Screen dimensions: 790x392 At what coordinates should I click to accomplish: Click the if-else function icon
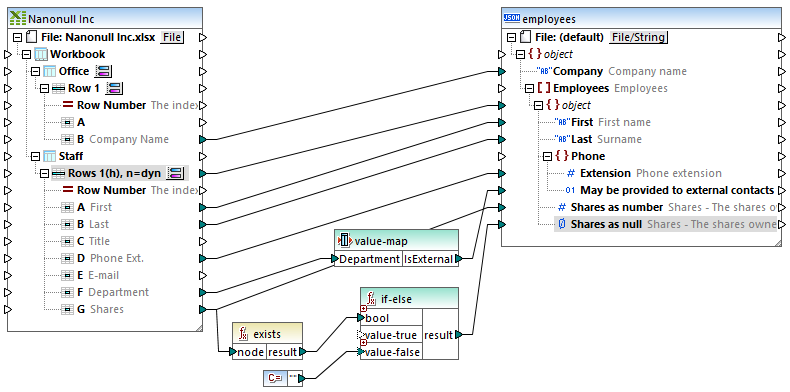pos(371,299)
